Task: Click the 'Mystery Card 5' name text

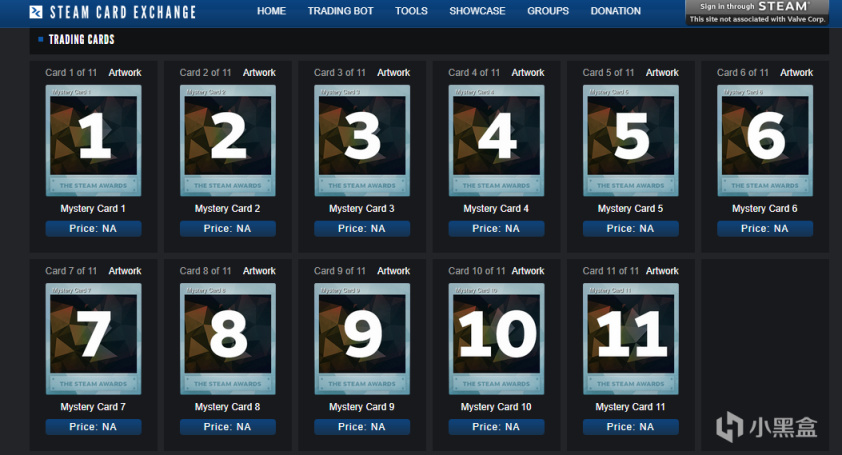Action: (x=630, y=208)
